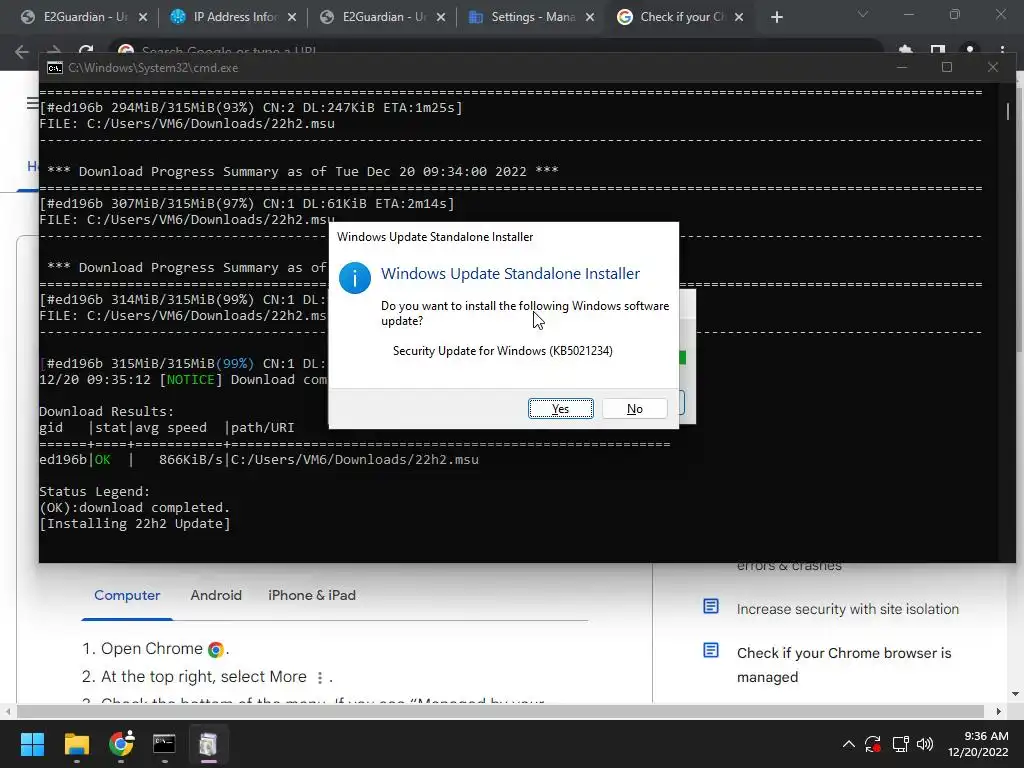This screenshot has width=1024, height=768.
Task: Close the Settings - Management tab
Action: 590,17
